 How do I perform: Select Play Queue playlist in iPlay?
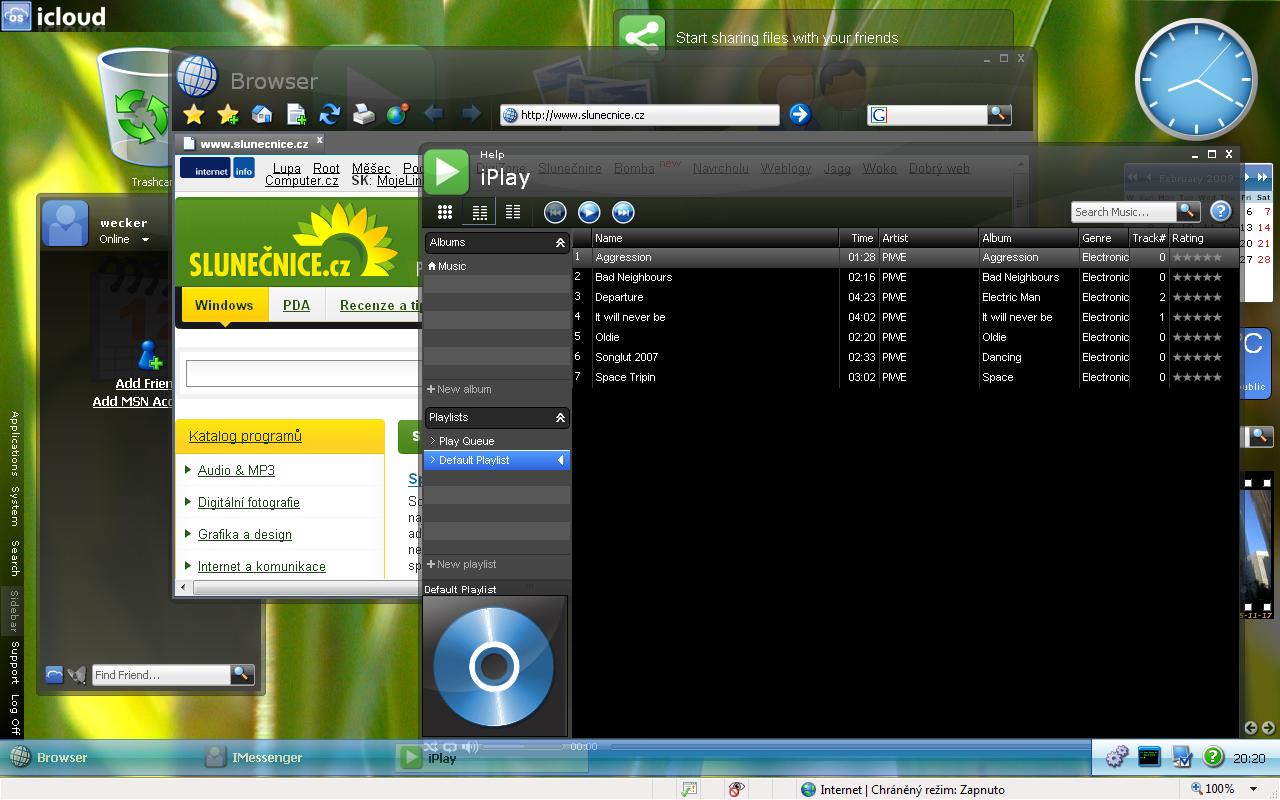click(x=497, y=441)
